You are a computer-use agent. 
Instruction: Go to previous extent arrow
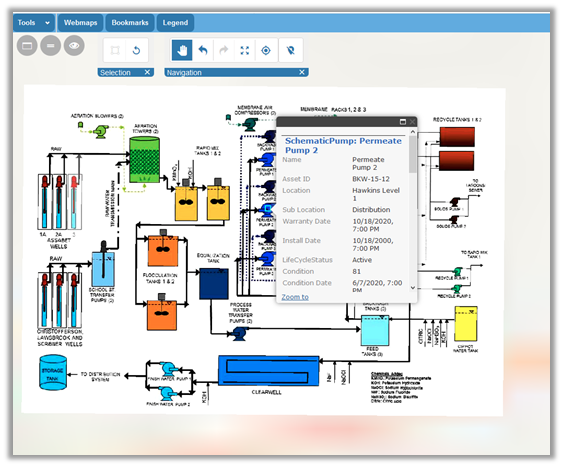(203, 50)
